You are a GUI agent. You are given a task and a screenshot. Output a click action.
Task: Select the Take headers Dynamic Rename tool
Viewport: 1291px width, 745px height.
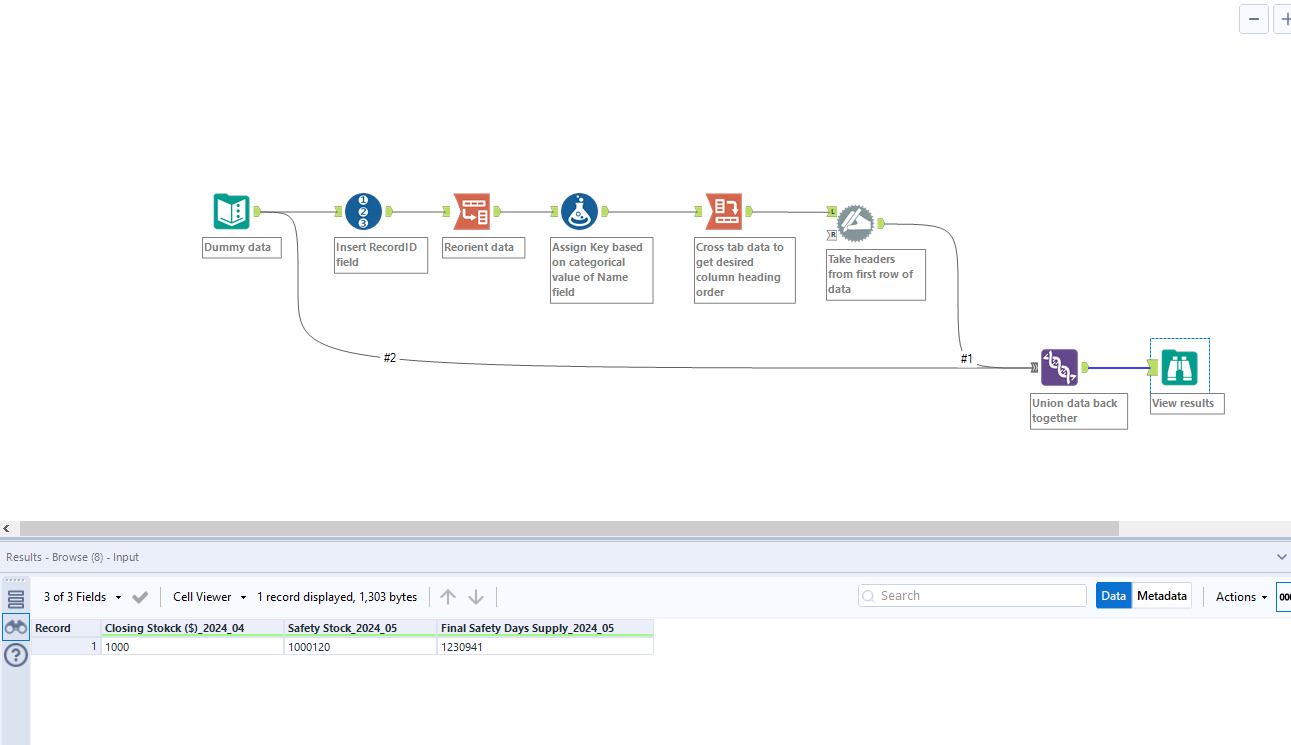point(855,224)
